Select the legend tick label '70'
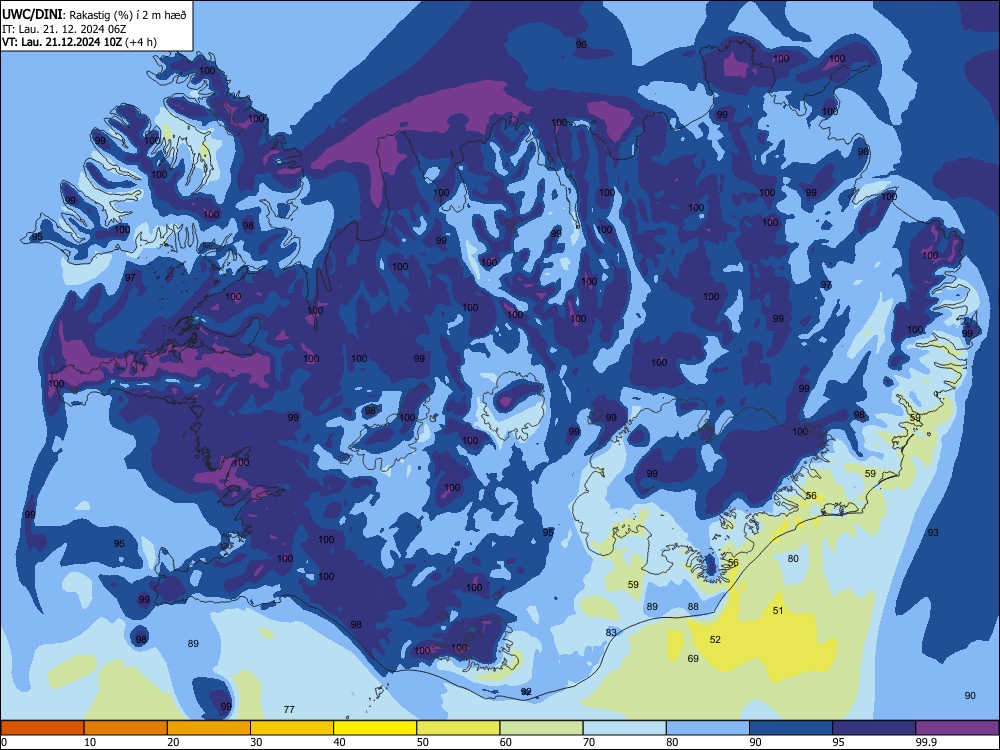1000x750 pixels. 589,742
